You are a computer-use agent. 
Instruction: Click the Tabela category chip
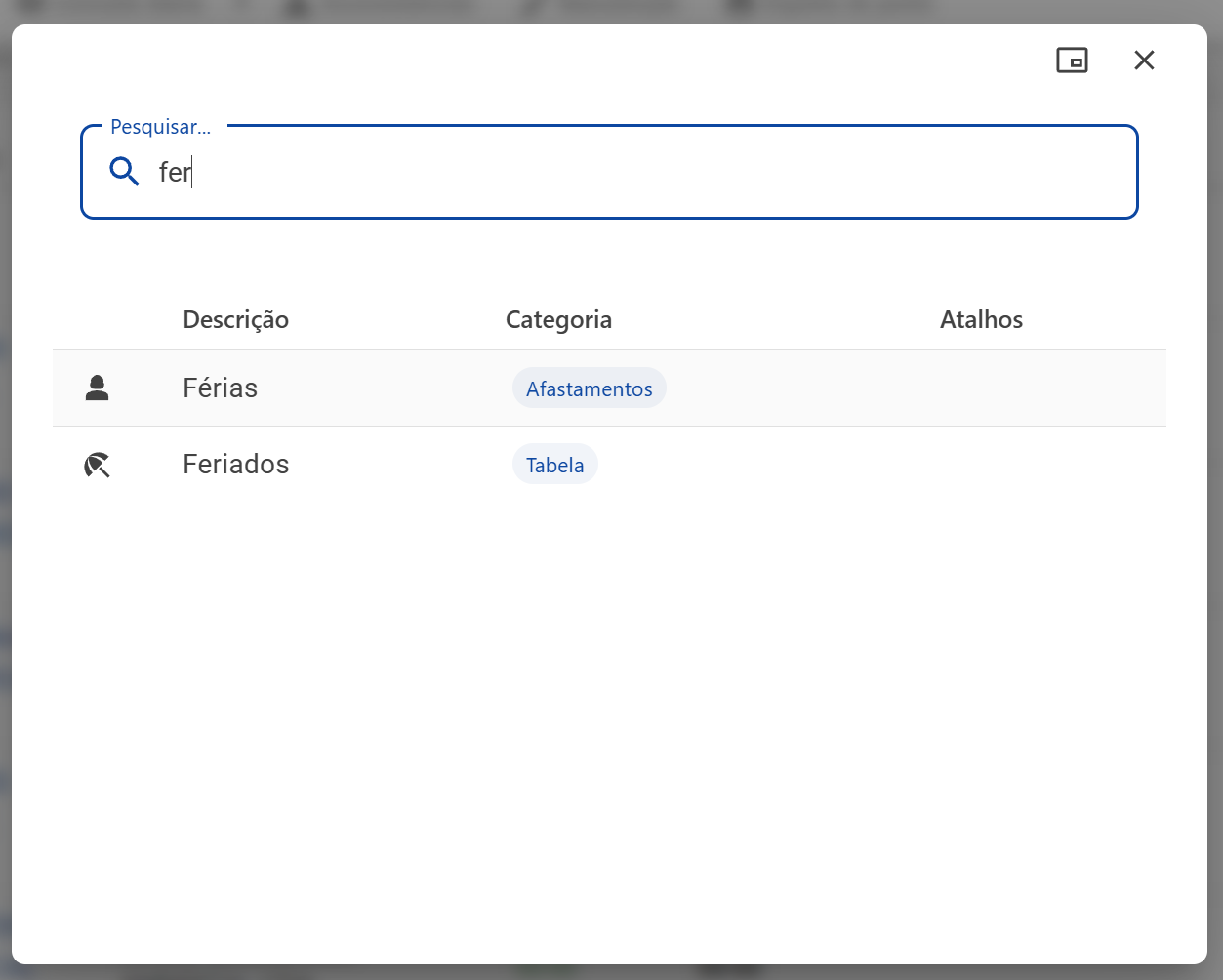tap(554, 465)
